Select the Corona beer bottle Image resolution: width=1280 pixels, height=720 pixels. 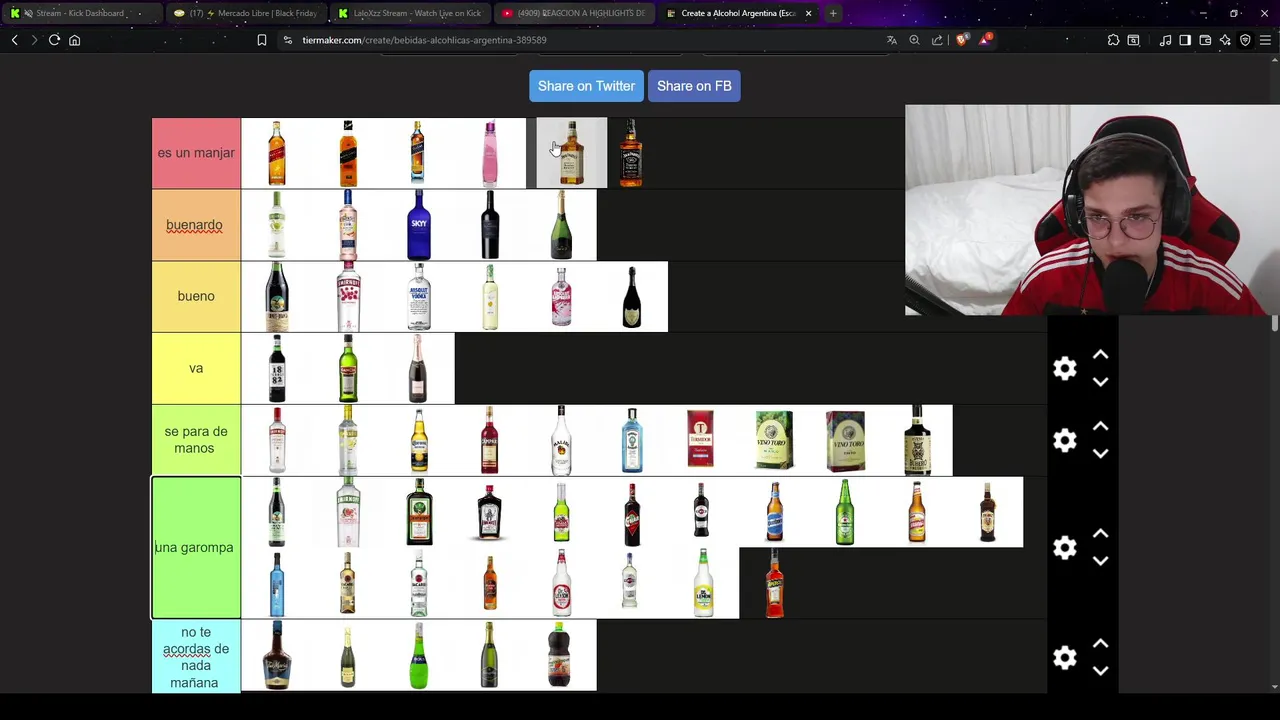[x=419, y=440]
